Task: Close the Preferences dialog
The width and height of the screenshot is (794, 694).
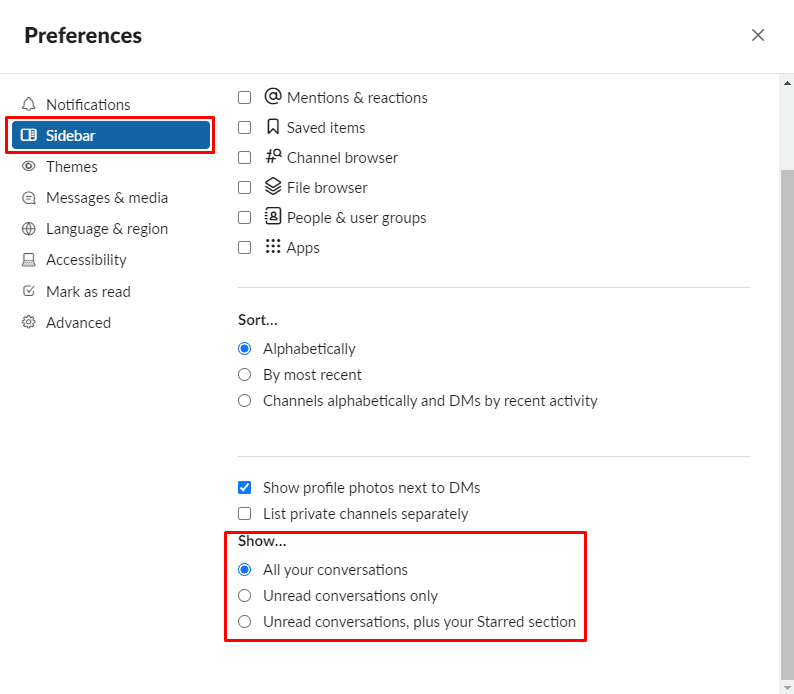Action: pos(758,35)
